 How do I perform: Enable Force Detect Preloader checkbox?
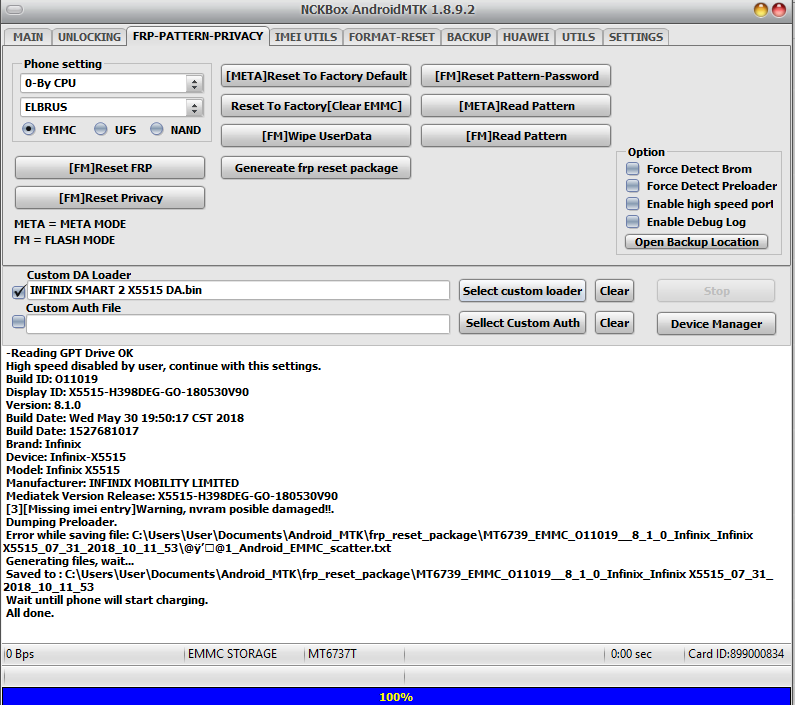click(x=633, y=186)
